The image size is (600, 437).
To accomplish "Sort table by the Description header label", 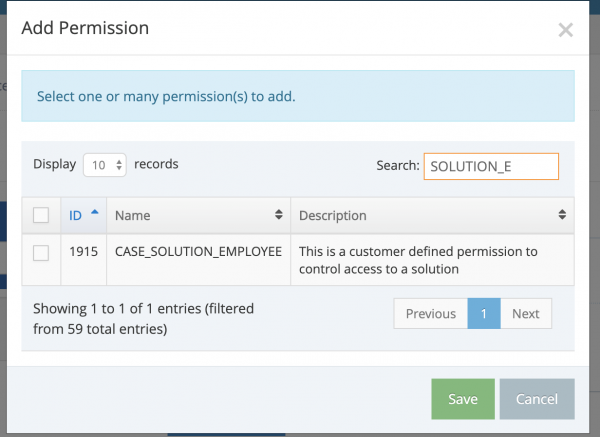I will click(333, 215).
